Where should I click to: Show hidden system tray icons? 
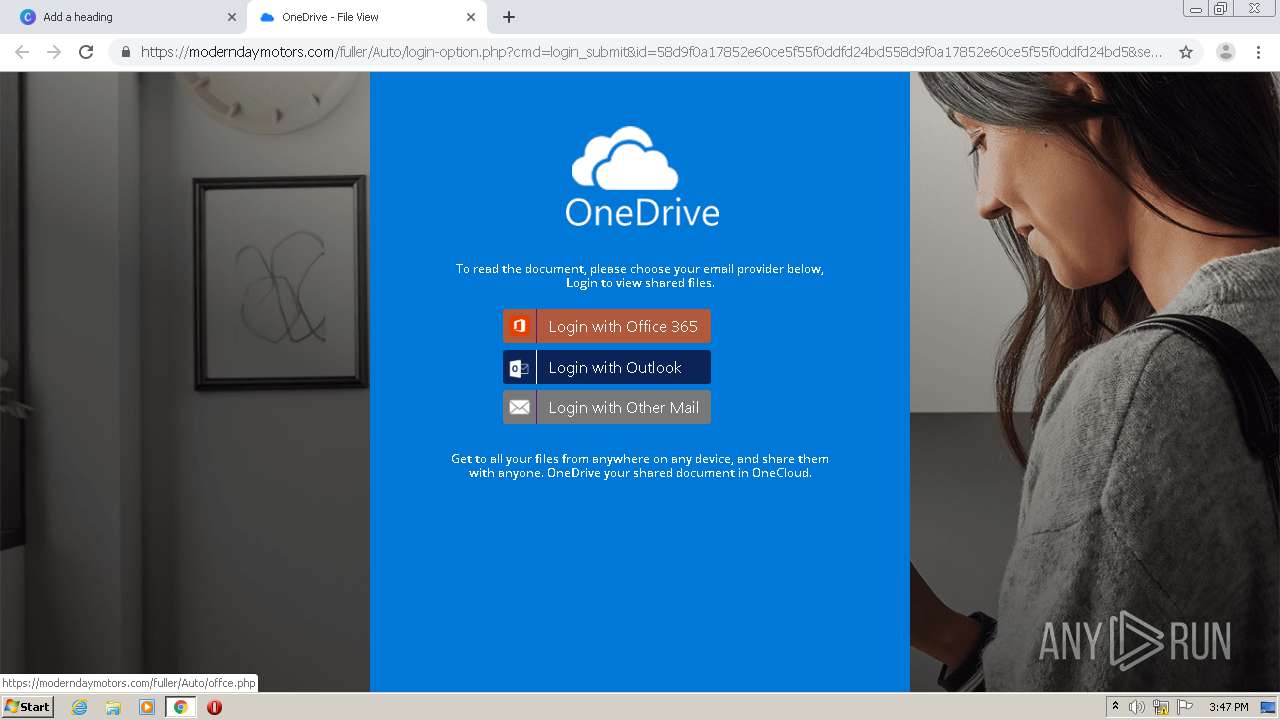[x=1115, y=707]
